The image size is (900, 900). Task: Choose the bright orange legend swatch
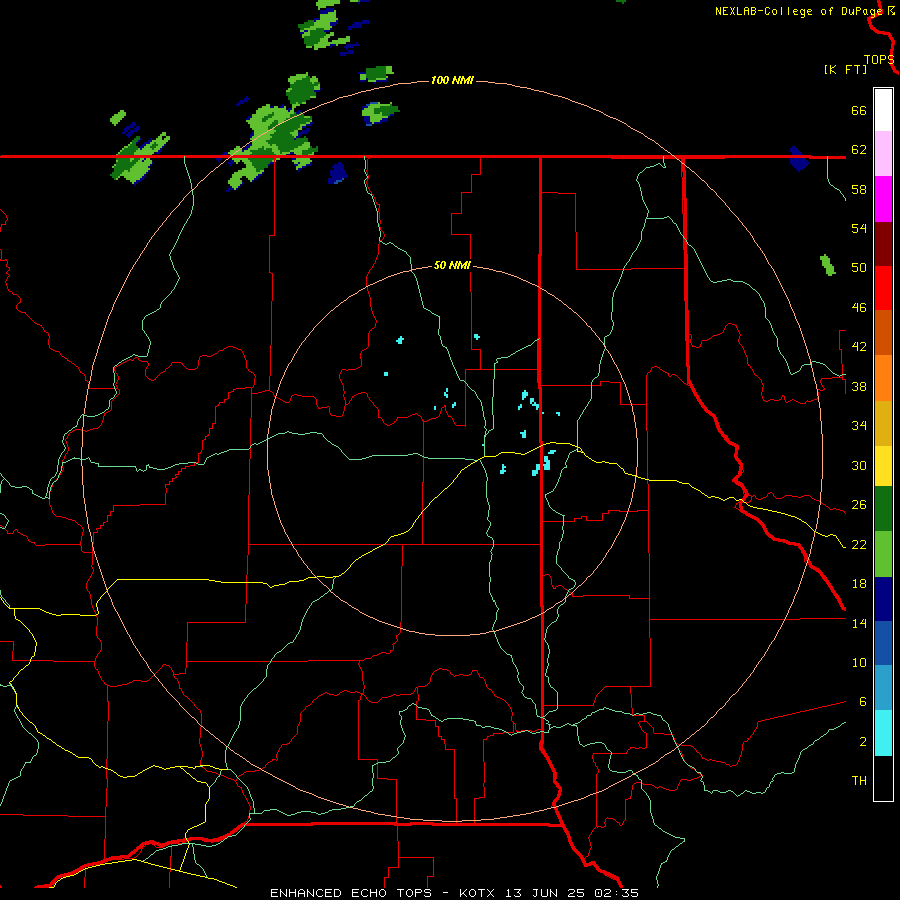(x=883, y=378)
